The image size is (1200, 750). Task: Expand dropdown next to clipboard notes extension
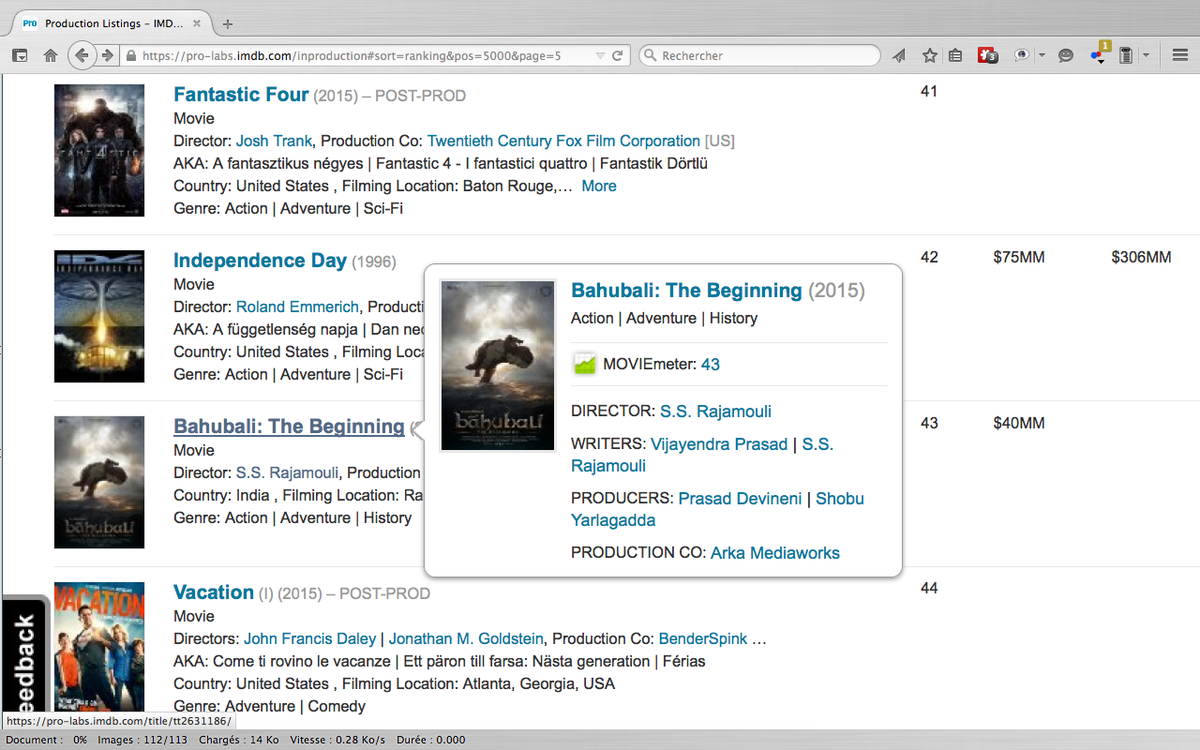point(1146,56)
